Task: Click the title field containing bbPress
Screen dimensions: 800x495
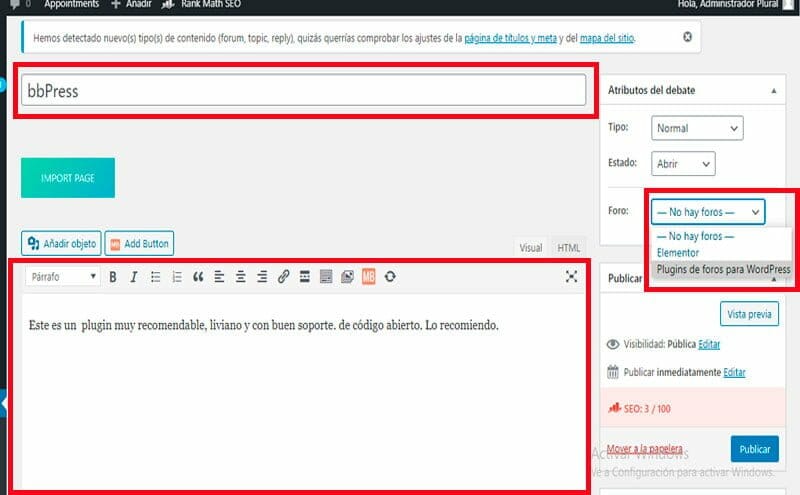Action: (303, 90)
